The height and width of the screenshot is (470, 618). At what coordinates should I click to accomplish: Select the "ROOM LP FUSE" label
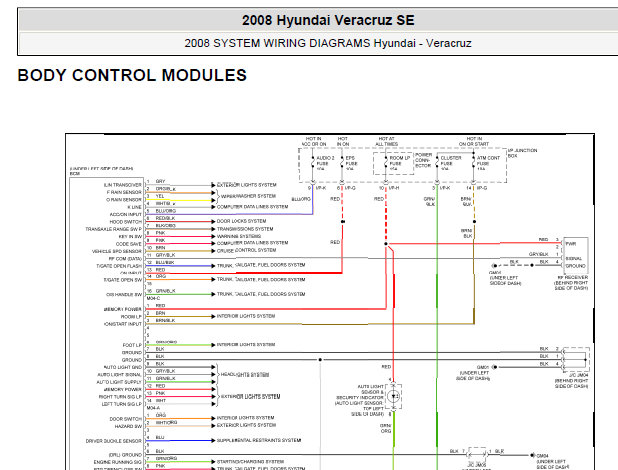click(x=399, y=163)
